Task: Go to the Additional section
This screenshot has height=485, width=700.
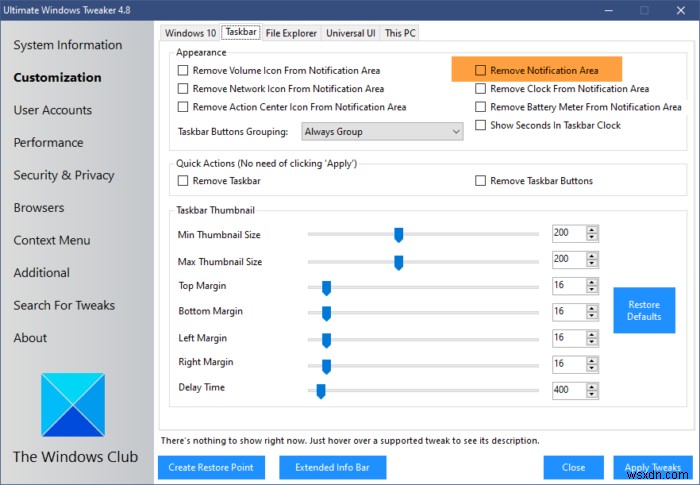Action: 42,273
